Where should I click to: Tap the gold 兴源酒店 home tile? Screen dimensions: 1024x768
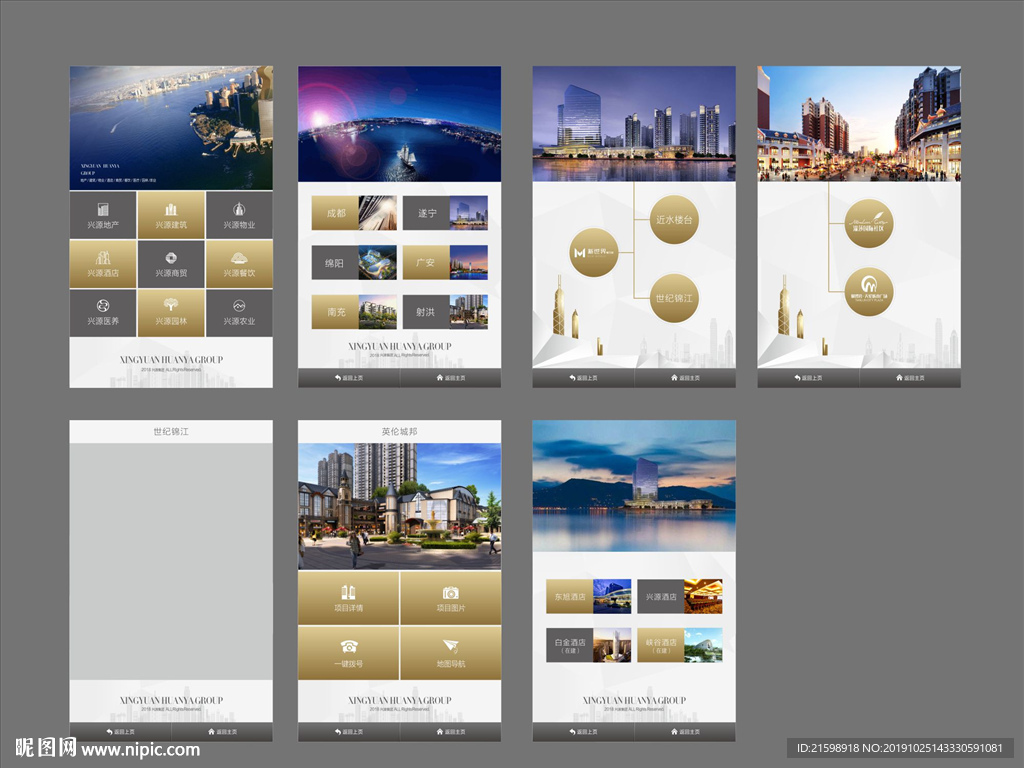103,264
